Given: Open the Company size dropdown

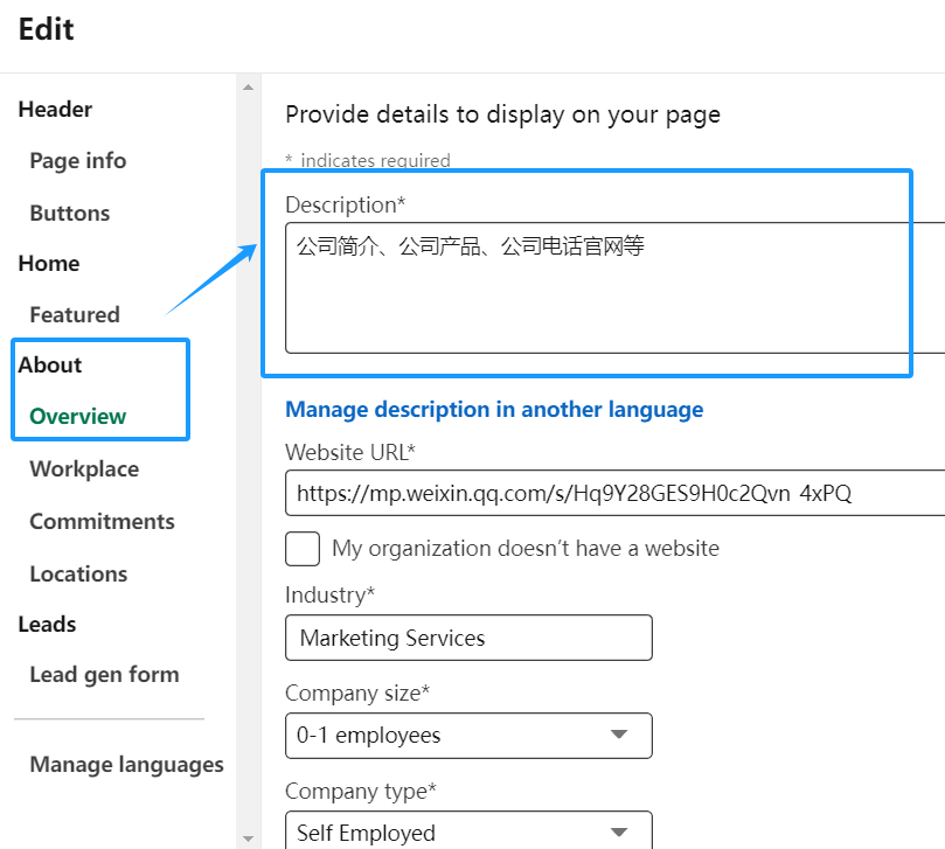Looking at the screenshot, I should click(469, 736).
